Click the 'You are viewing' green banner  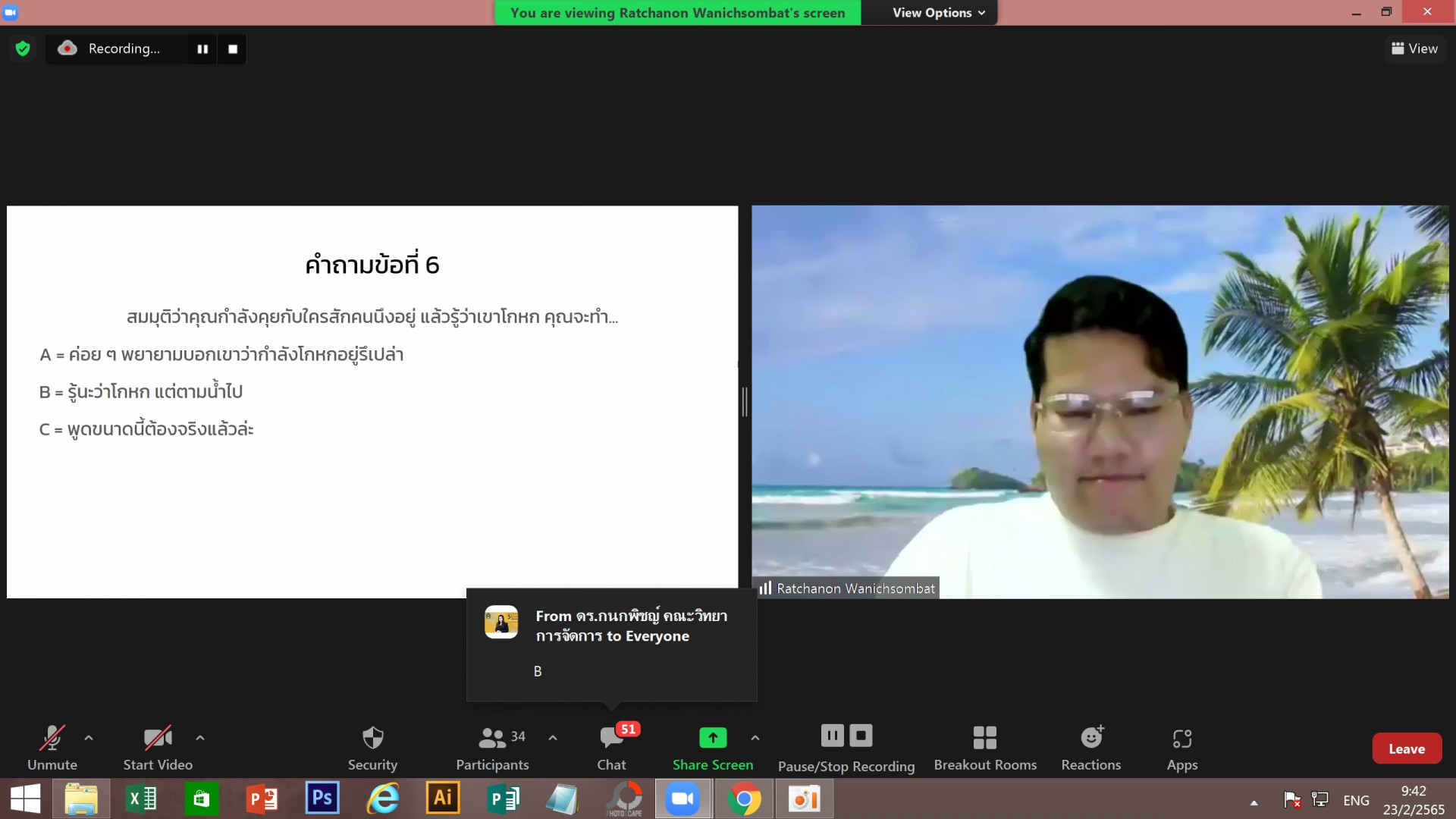coord(677,13)
